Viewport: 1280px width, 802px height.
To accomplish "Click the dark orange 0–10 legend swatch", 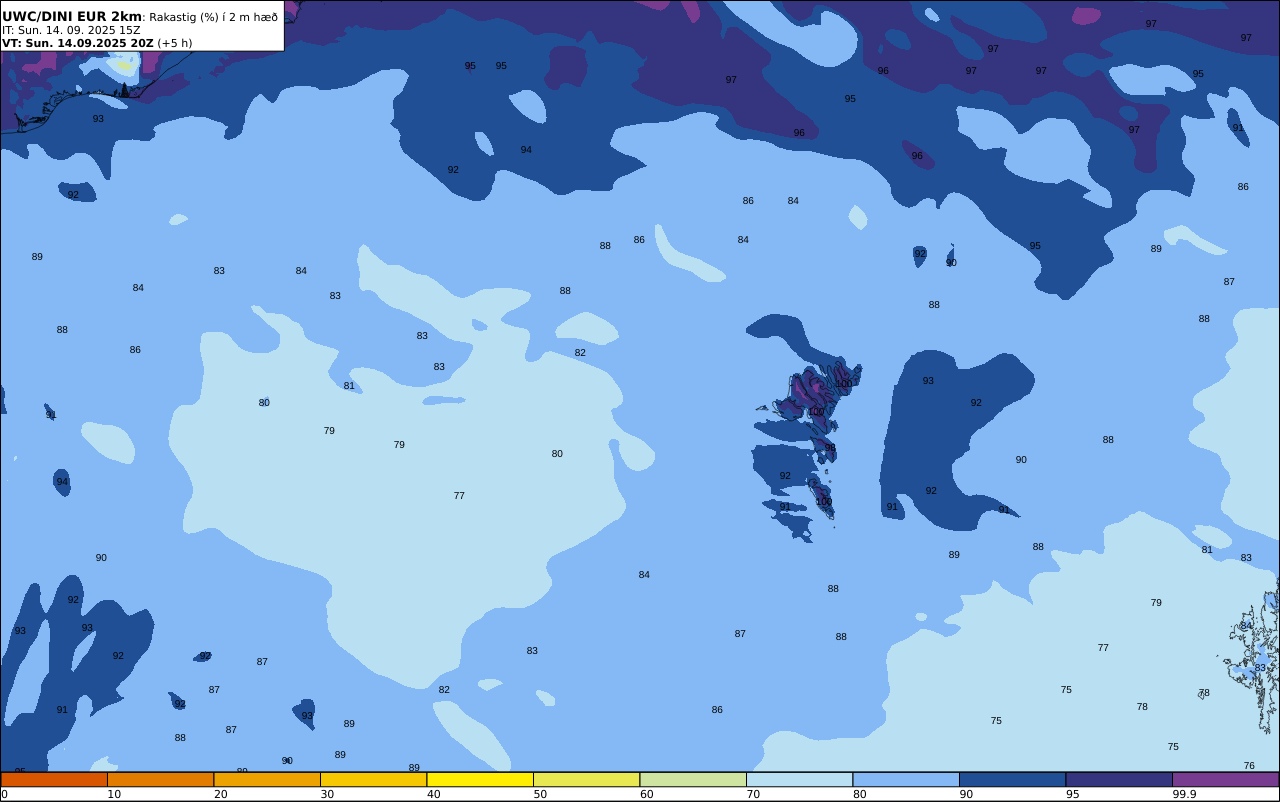I will click(54, 779).
